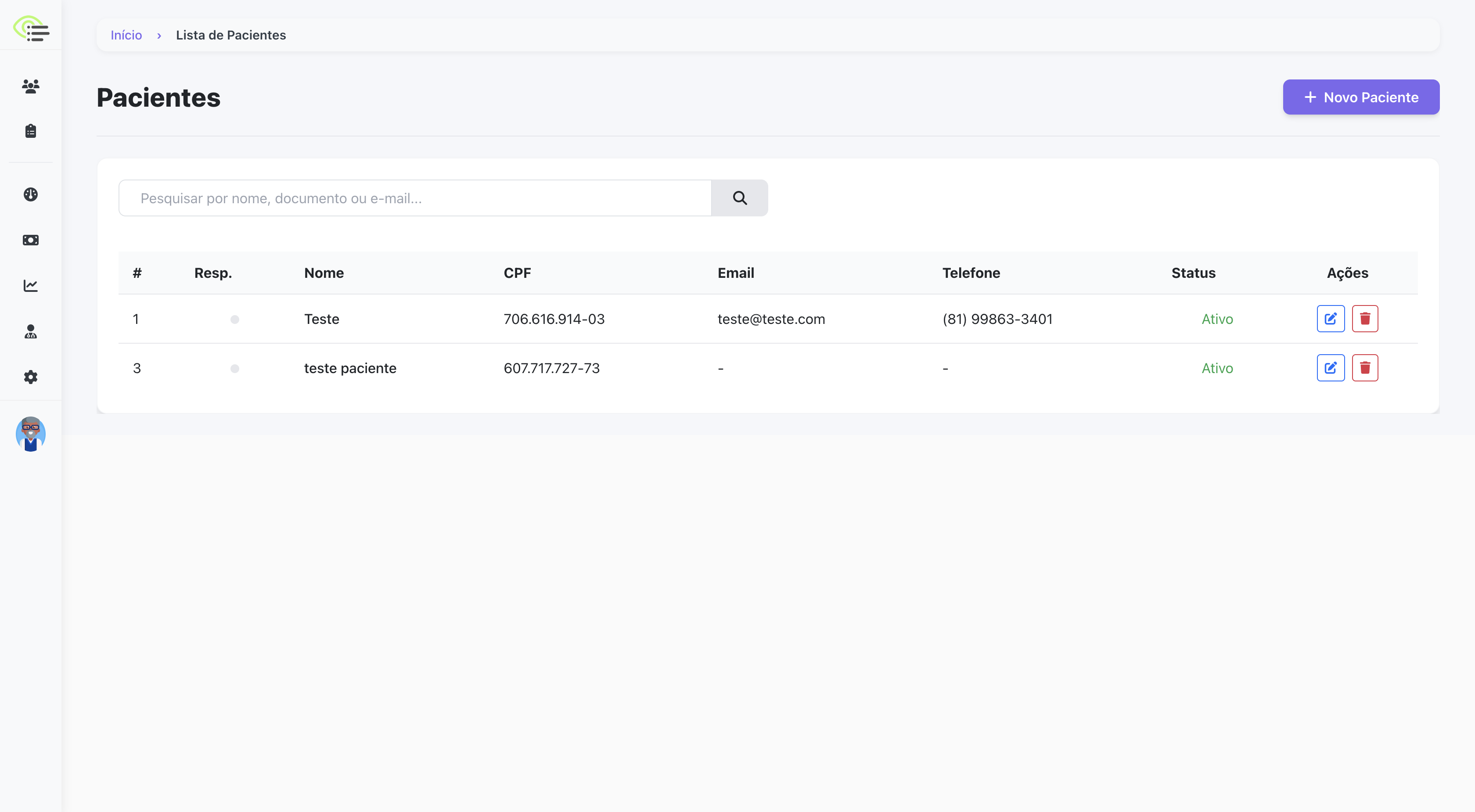1475x812 pixels.
Task: Focus the patient search input field
Action: coord(414,198)
